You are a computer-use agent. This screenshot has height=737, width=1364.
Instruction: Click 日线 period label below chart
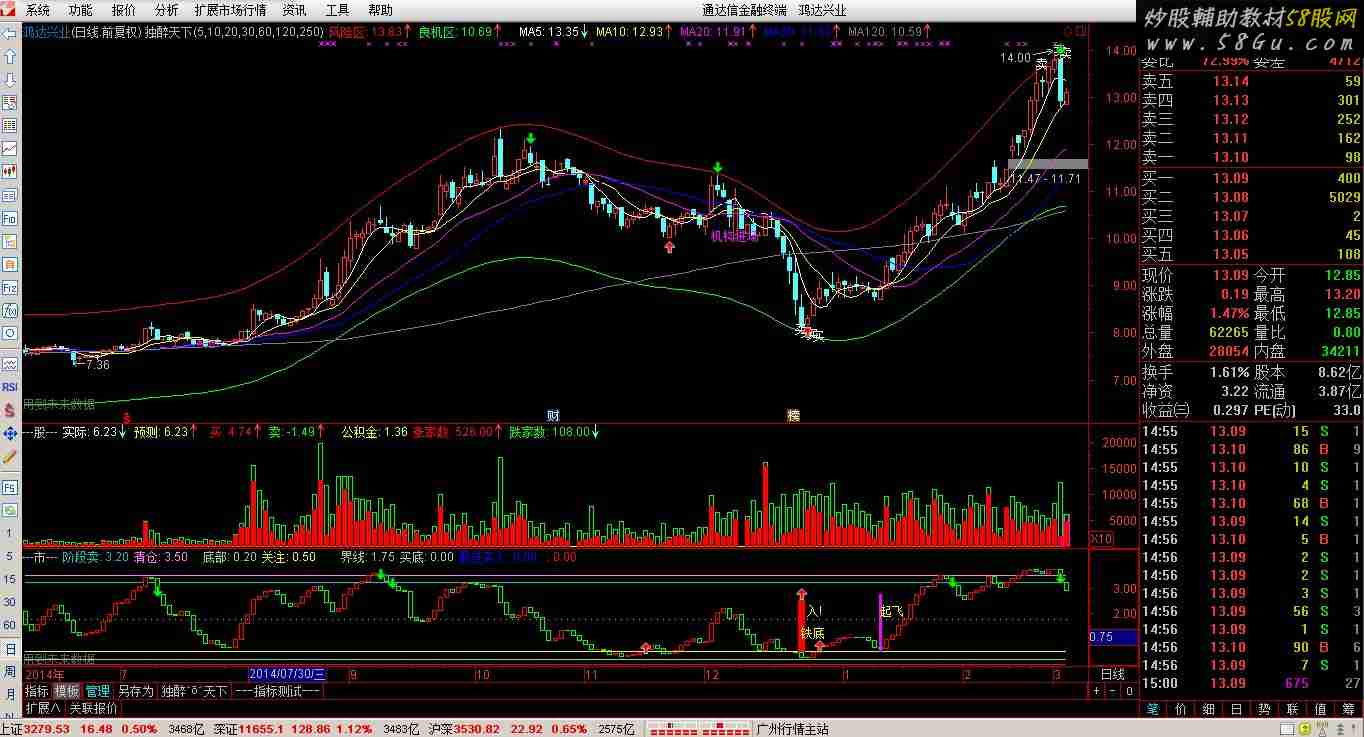[1113, 675]
